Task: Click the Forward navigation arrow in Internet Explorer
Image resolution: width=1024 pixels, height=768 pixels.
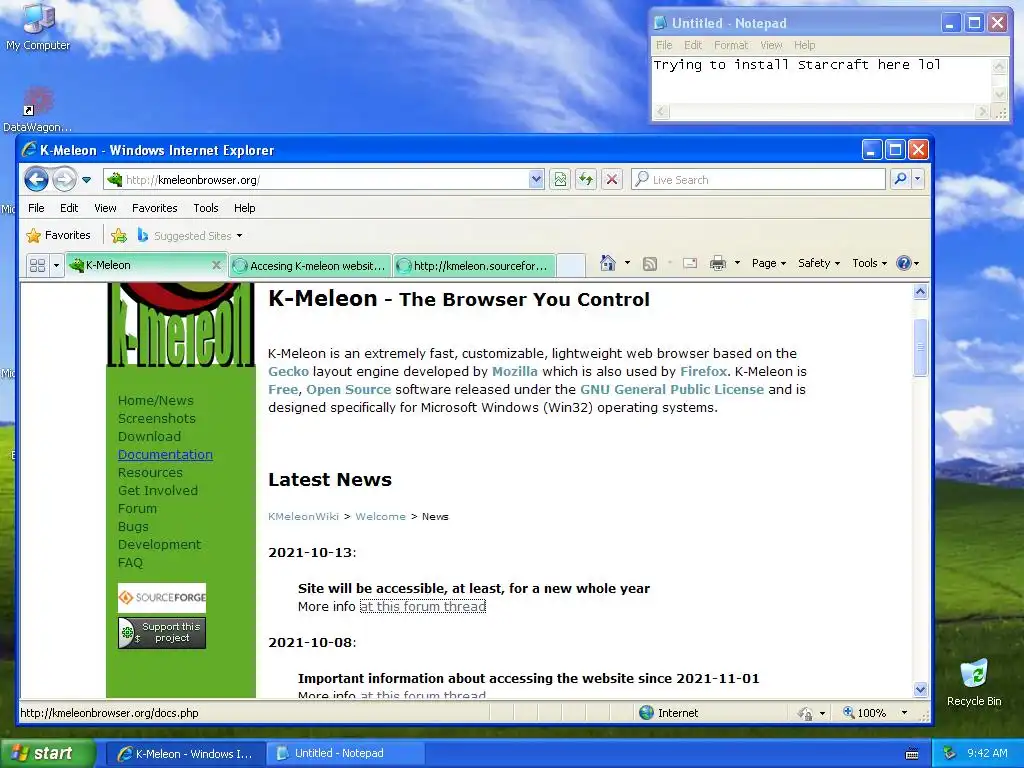Action: tap(64, 179)
